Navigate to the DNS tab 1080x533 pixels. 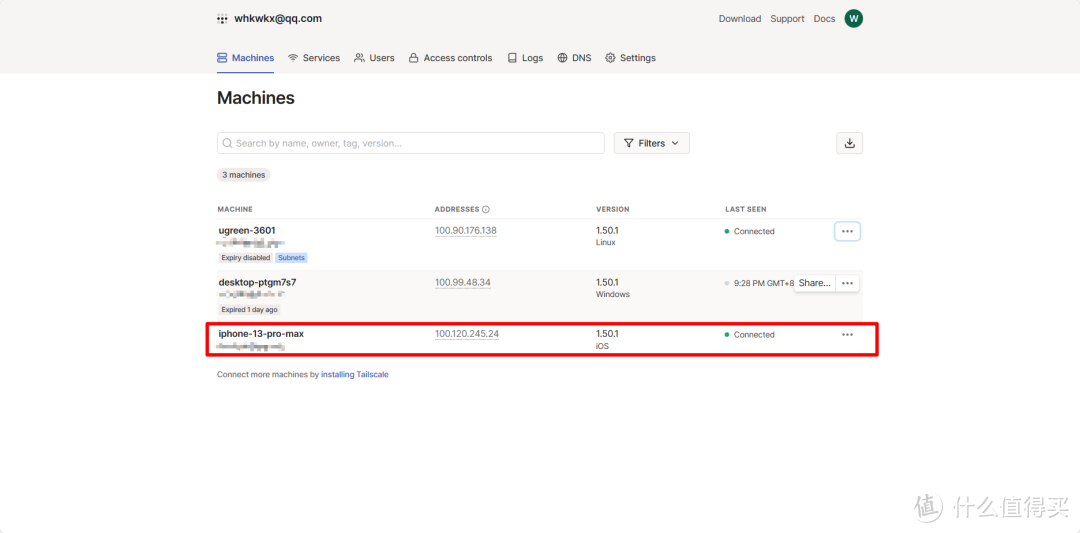(x=574, y=58)
